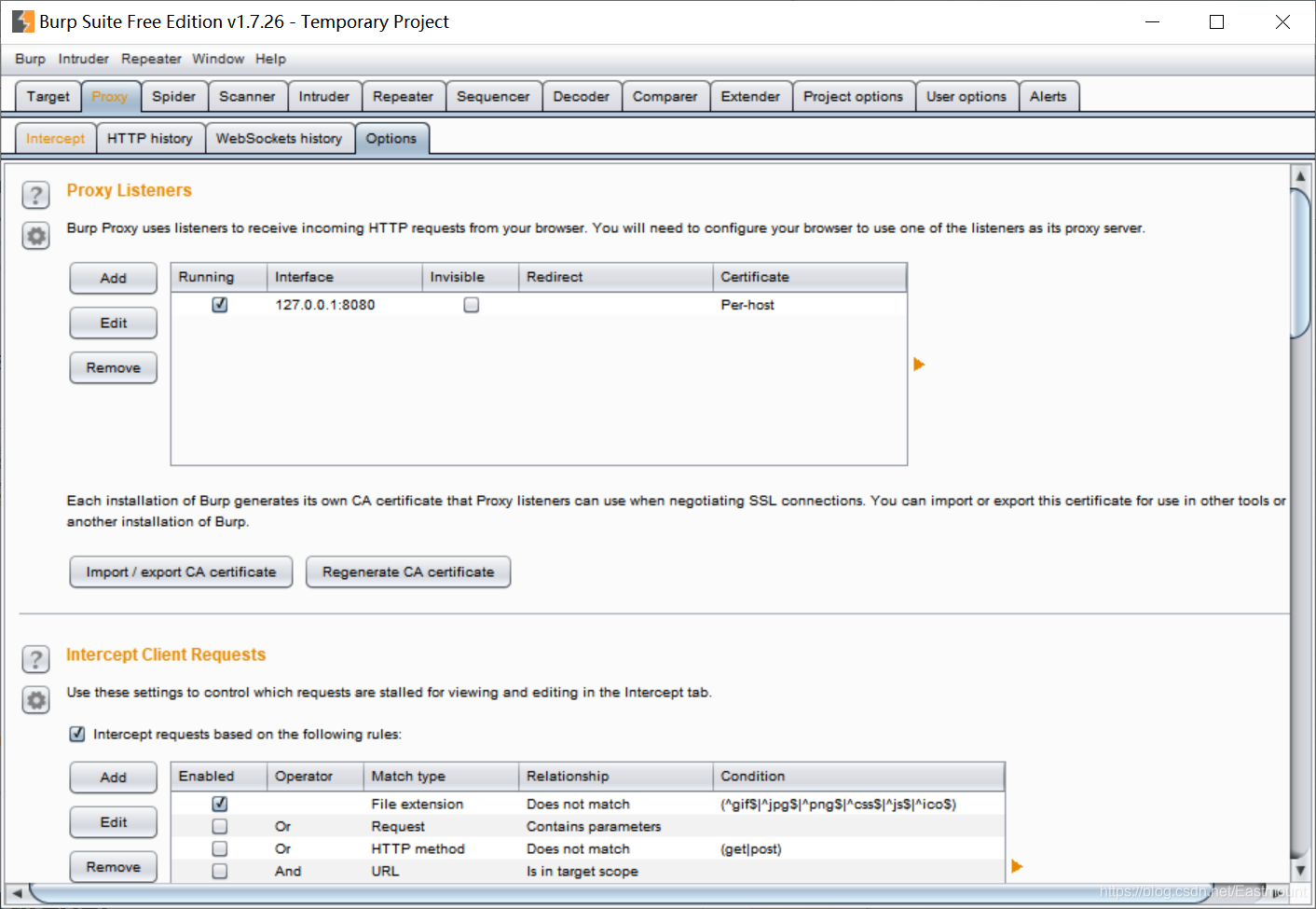Switch to the Extender tab

click(x=750, y=96)
